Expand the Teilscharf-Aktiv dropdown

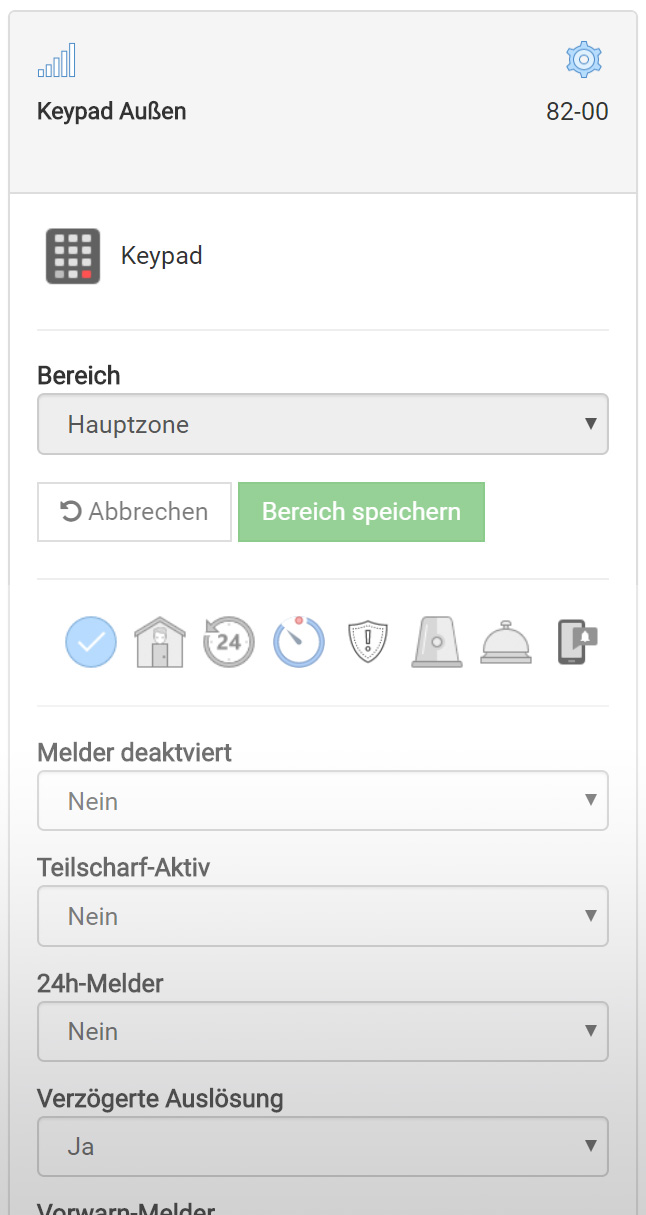click(322, 916)
